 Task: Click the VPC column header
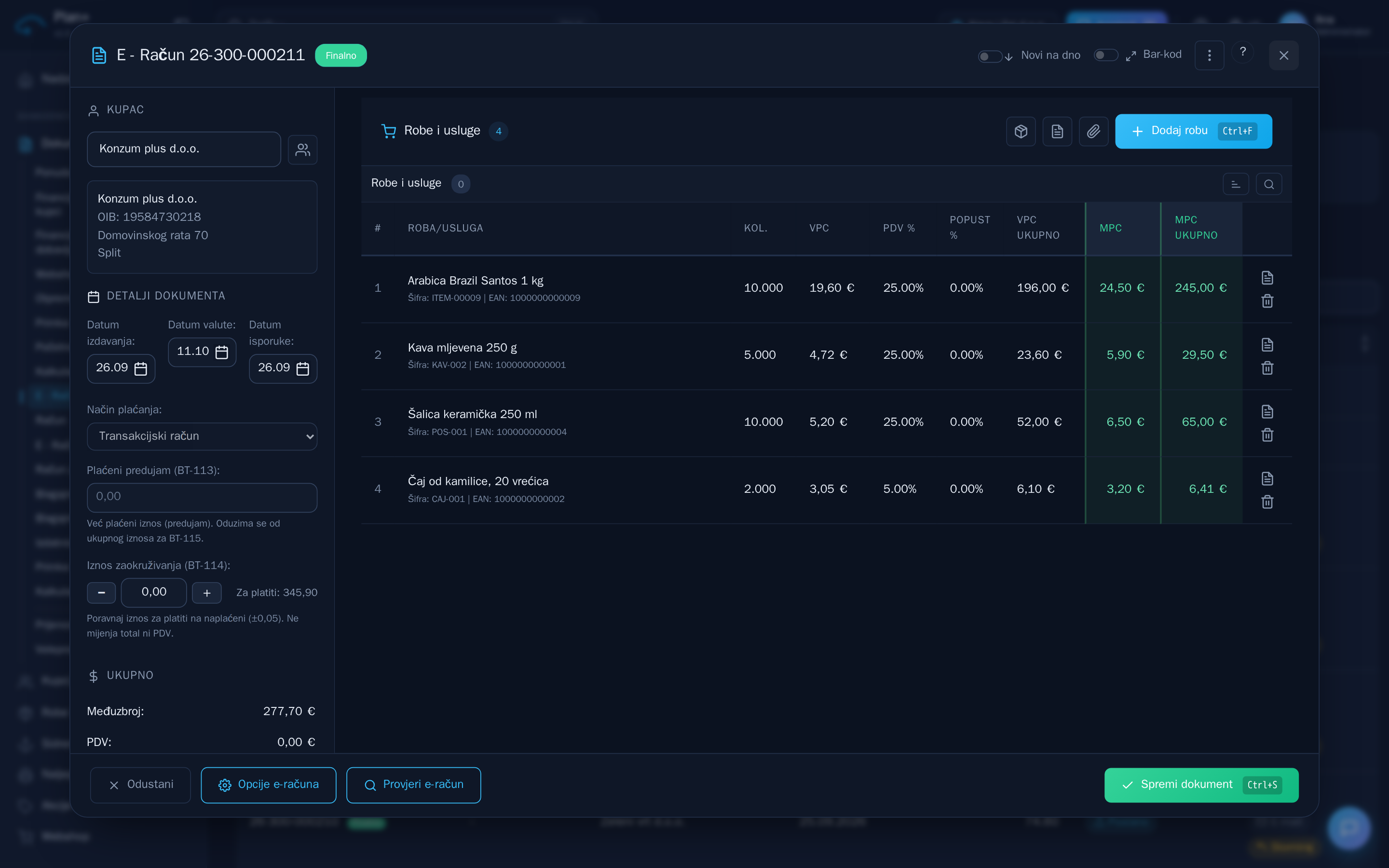tap(819, 229)
